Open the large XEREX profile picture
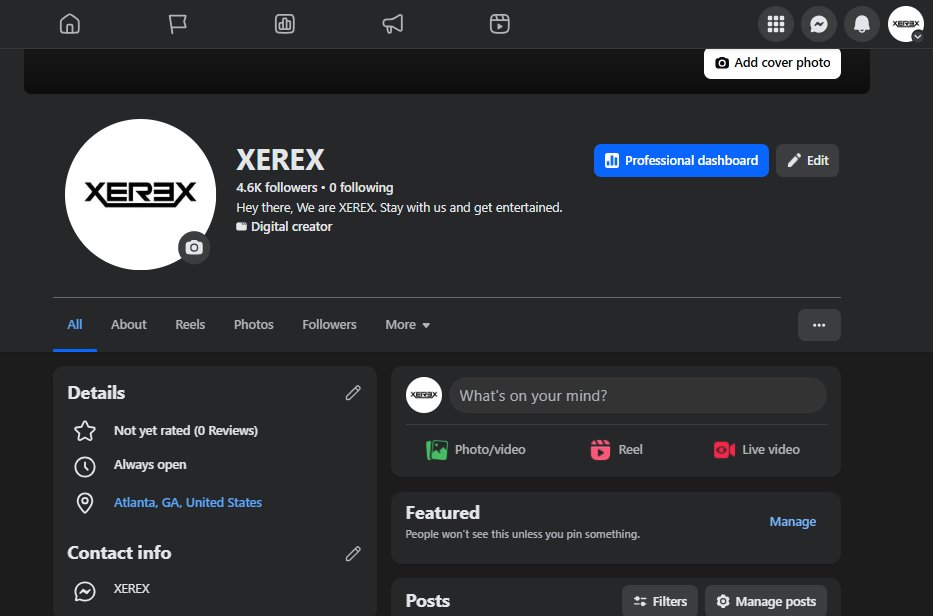The width and height of the screenshot is (933, 616). coord(140,194)
